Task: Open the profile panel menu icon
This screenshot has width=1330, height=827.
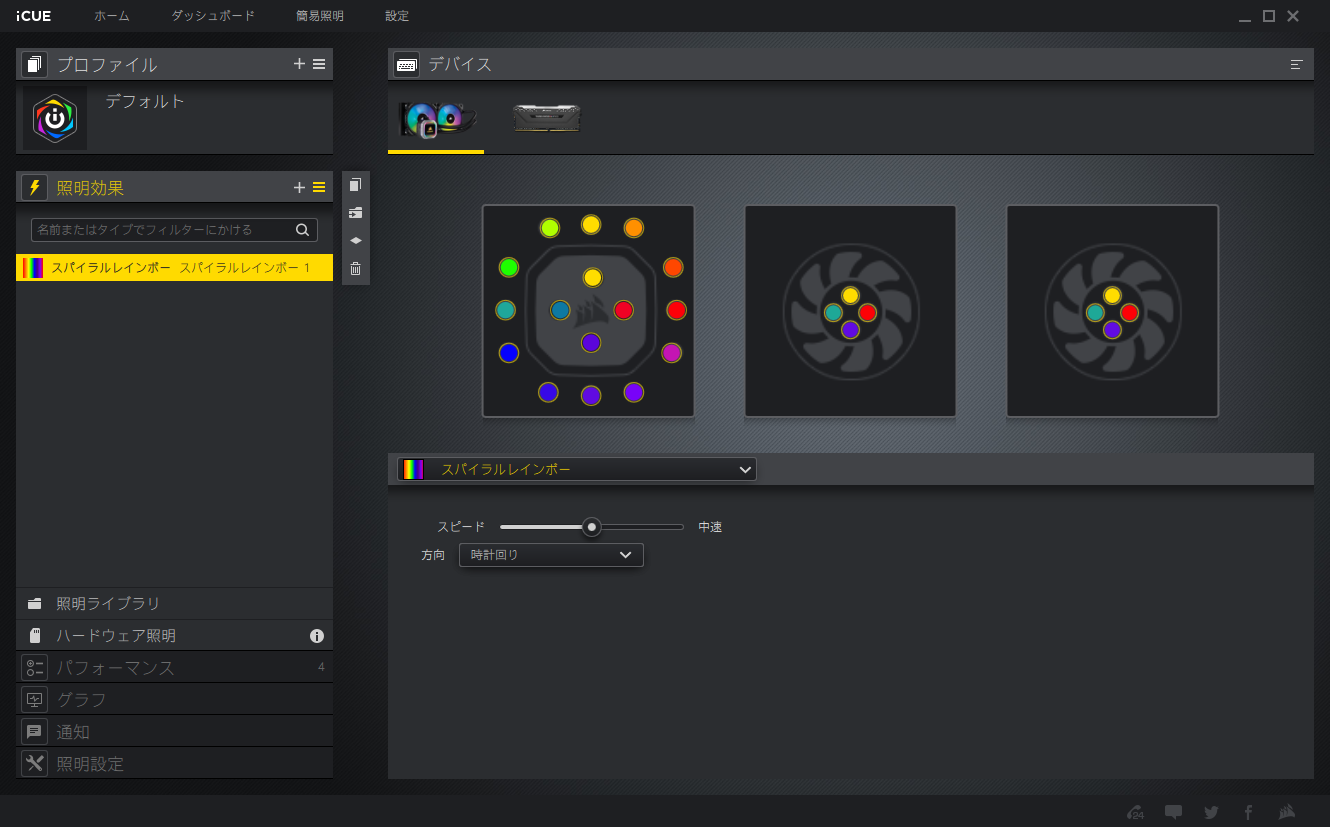Action: coord(319,64)
